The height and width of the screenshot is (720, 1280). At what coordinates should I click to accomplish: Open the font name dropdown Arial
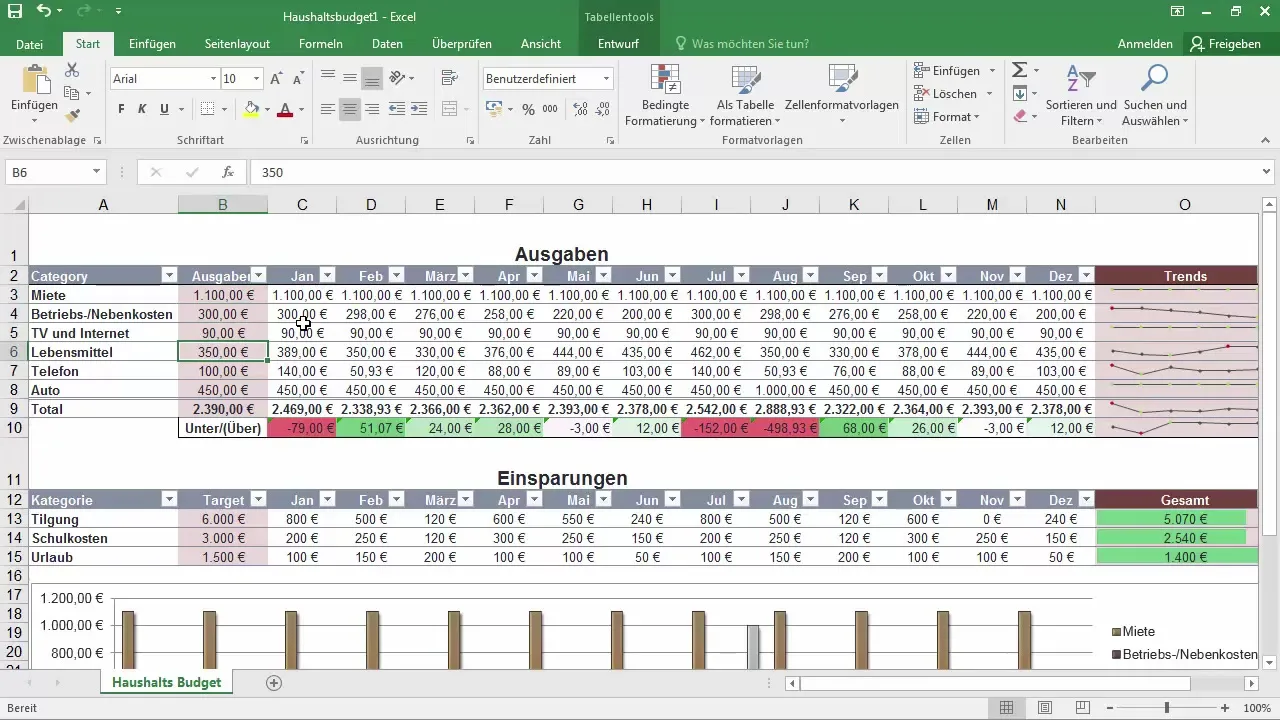tap(213, 78)
